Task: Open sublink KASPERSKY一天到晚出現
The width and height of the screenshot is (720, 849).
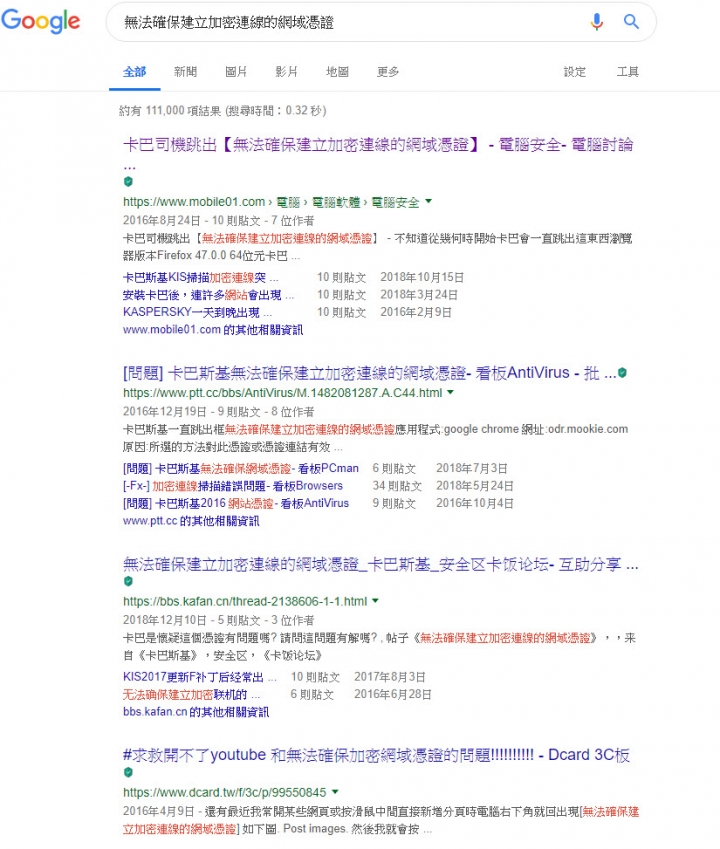Action: 197,312
